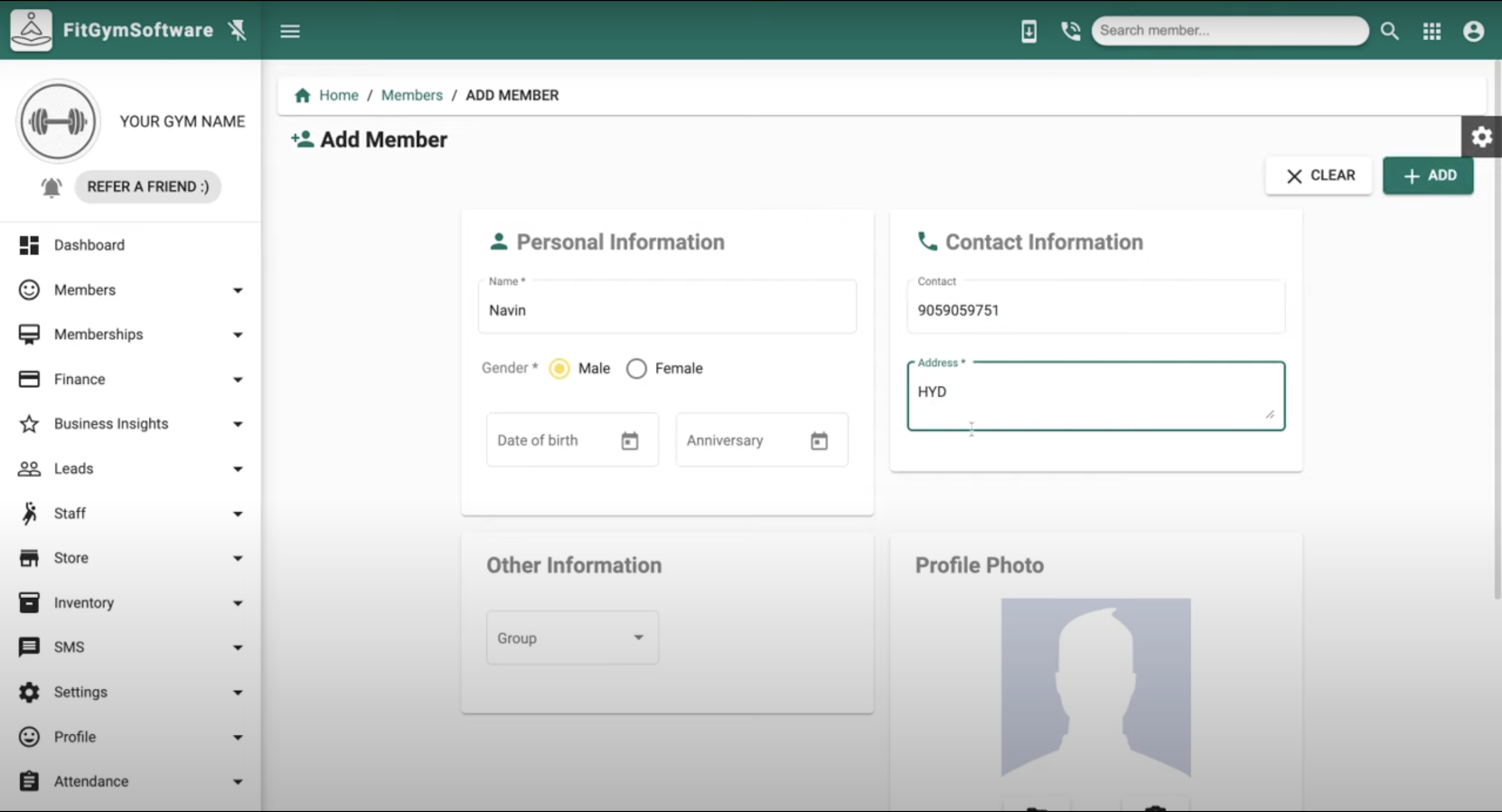Click the Search member input field
Screen dimensions: 1502x812
[x=1230, y=31]
